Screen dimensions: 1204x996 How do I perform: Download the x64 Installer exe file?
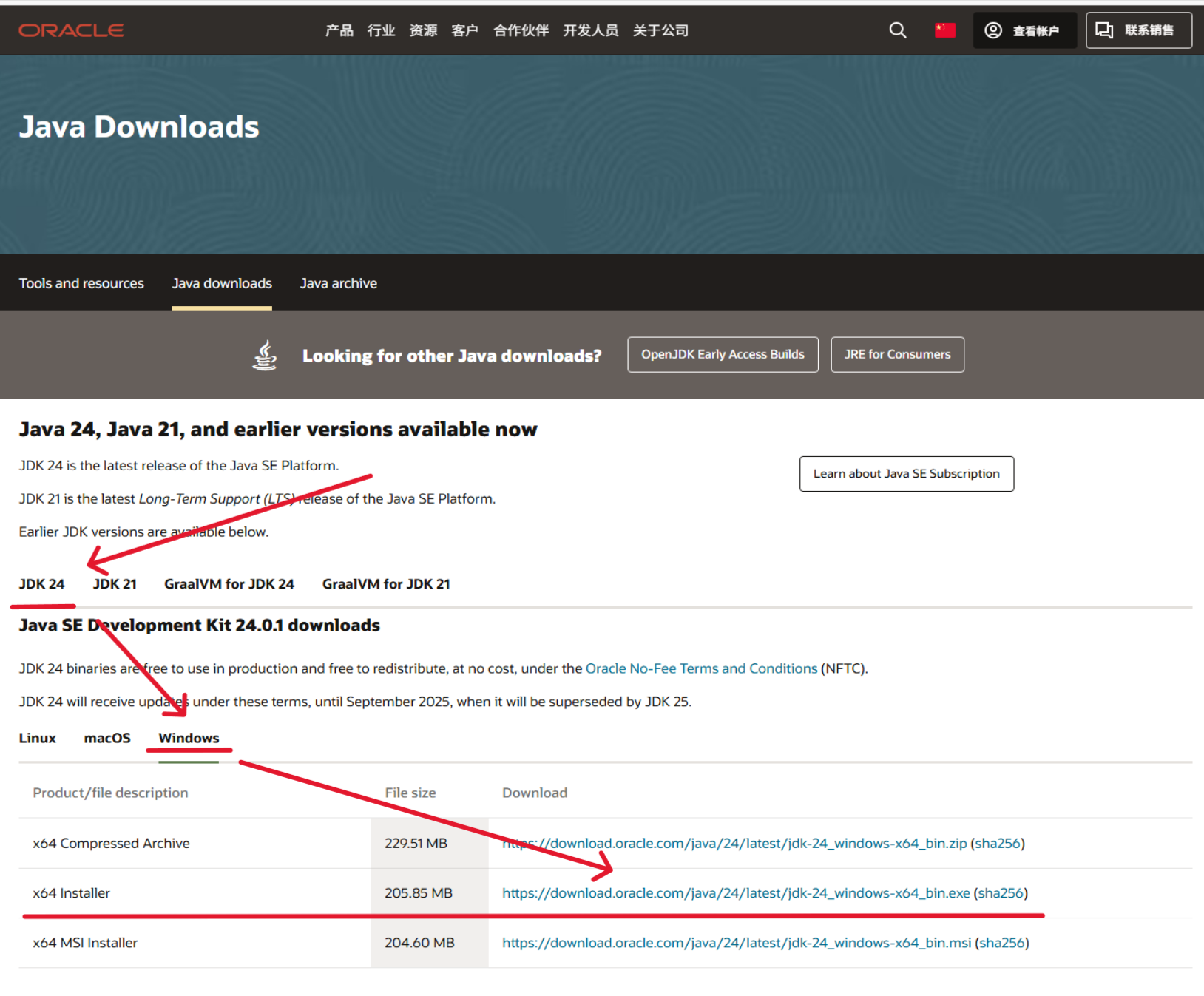(x=735, y=892)
